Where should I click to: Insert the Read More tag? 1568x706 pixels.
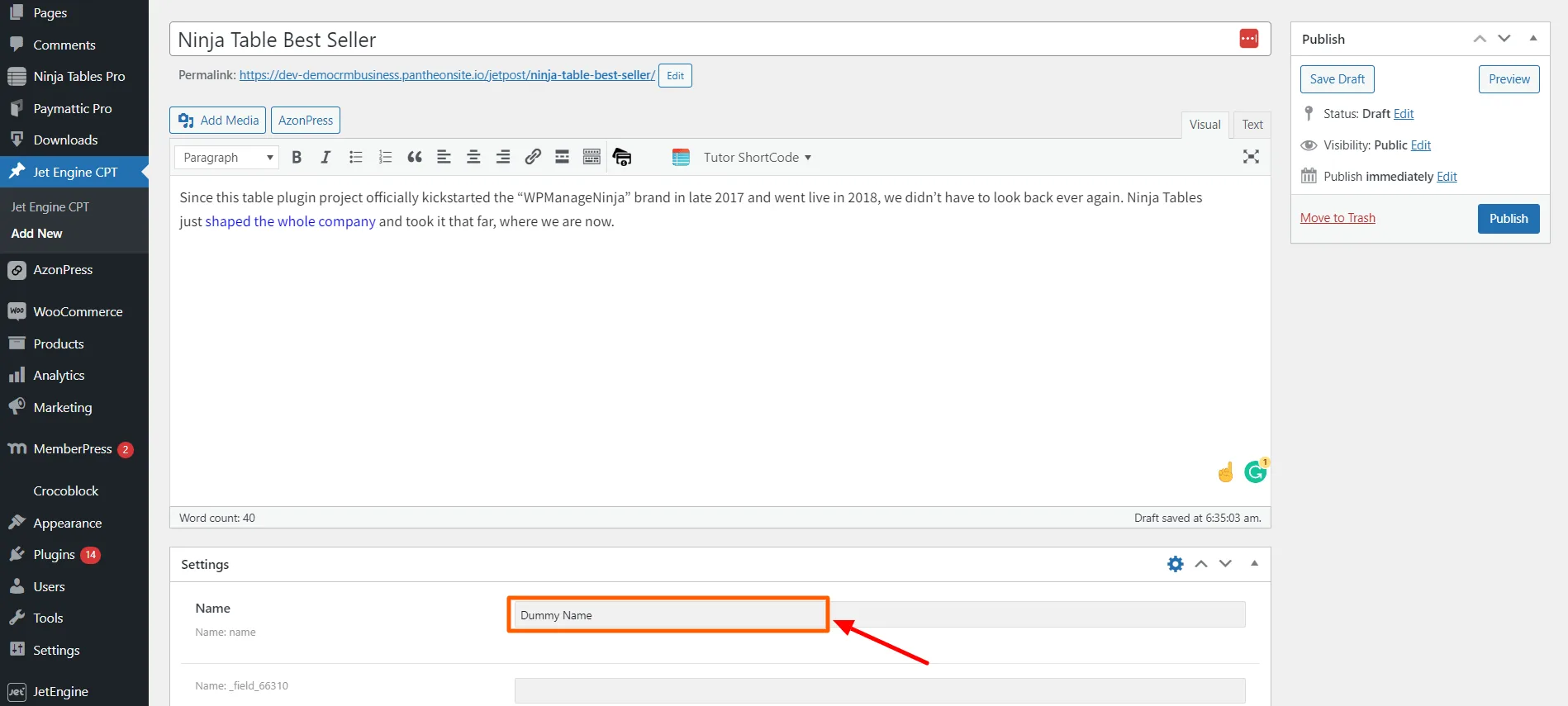coord(562,157)
